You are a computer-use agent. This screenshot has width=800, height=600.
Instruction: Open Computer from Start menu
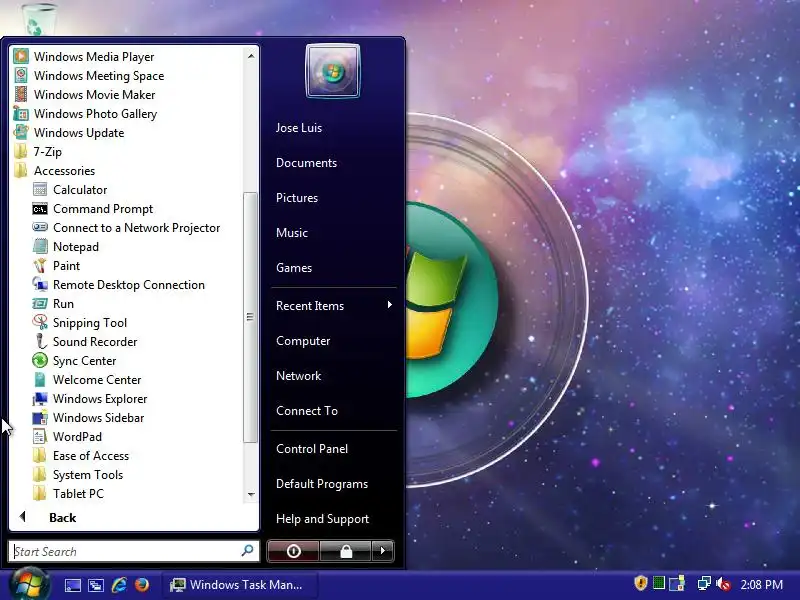pos(303,341)
